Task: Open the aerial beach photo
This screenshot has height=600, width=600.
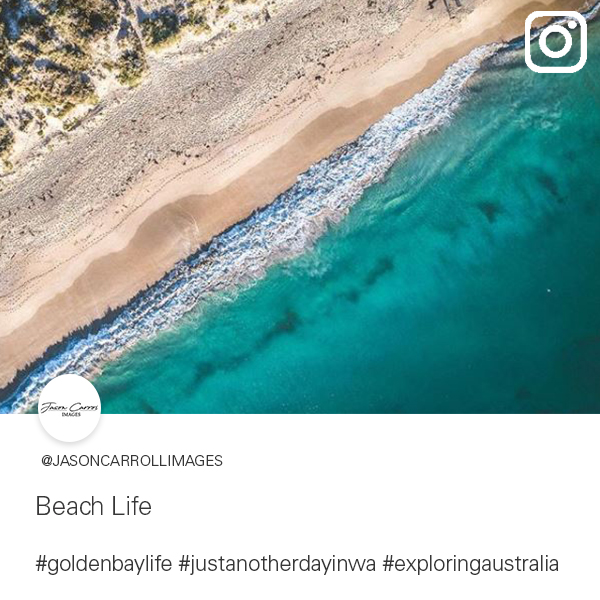Action: coord(300,207)
